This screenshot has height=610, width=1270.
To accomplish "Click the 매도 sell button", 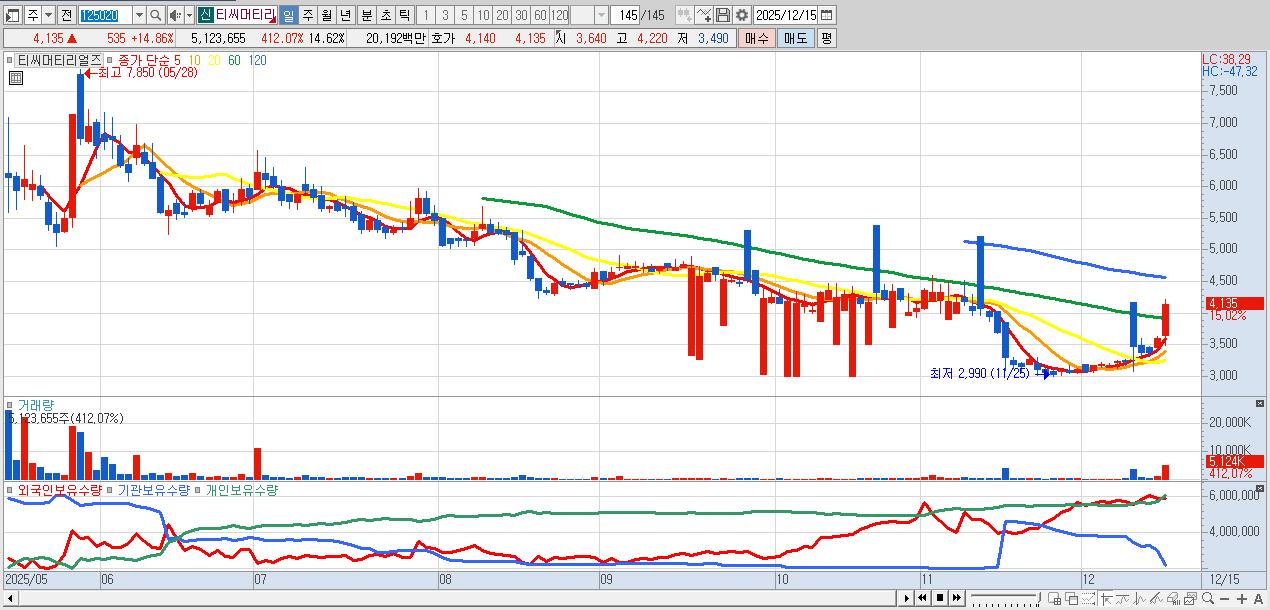I will coord(796,38).
